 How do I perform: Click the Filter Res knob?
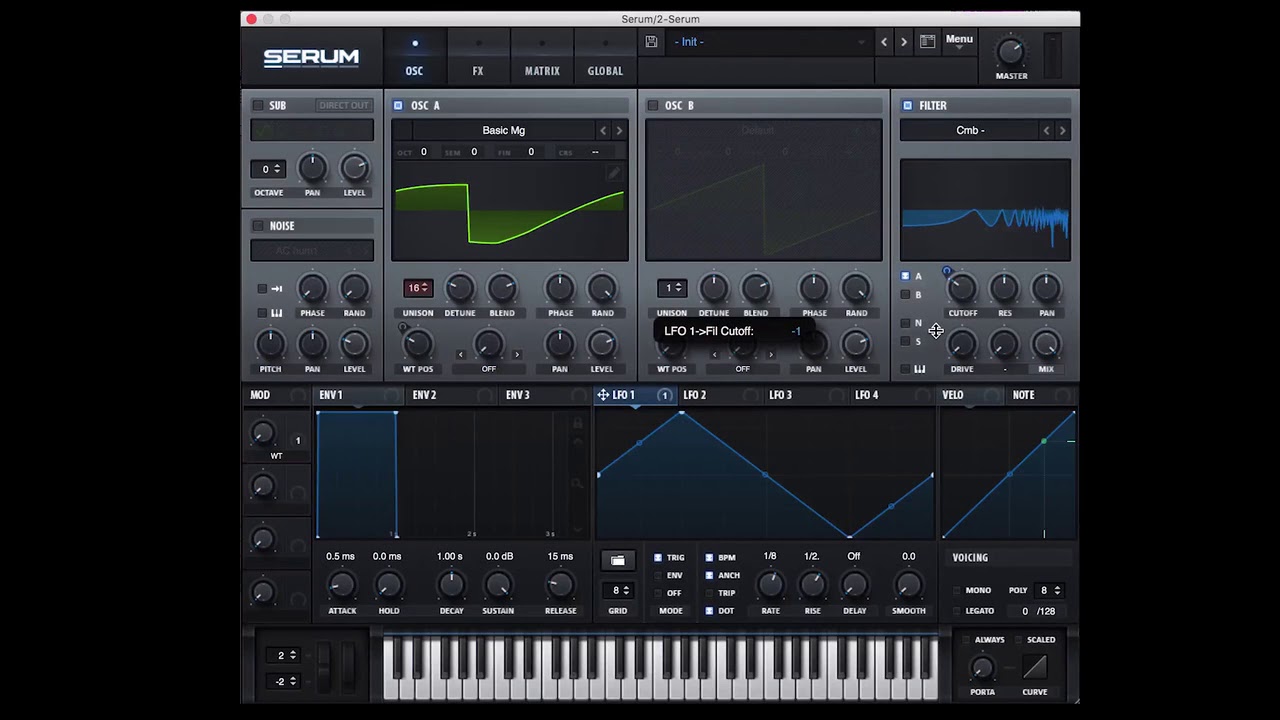coord(1004,289)
